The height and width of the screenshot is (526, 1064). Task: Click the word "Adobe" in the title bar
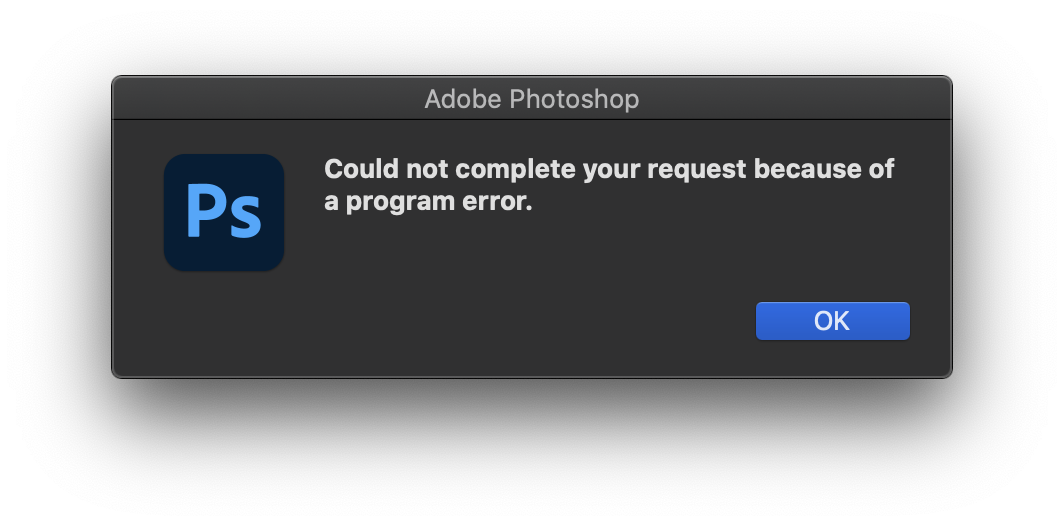(461, 99)
